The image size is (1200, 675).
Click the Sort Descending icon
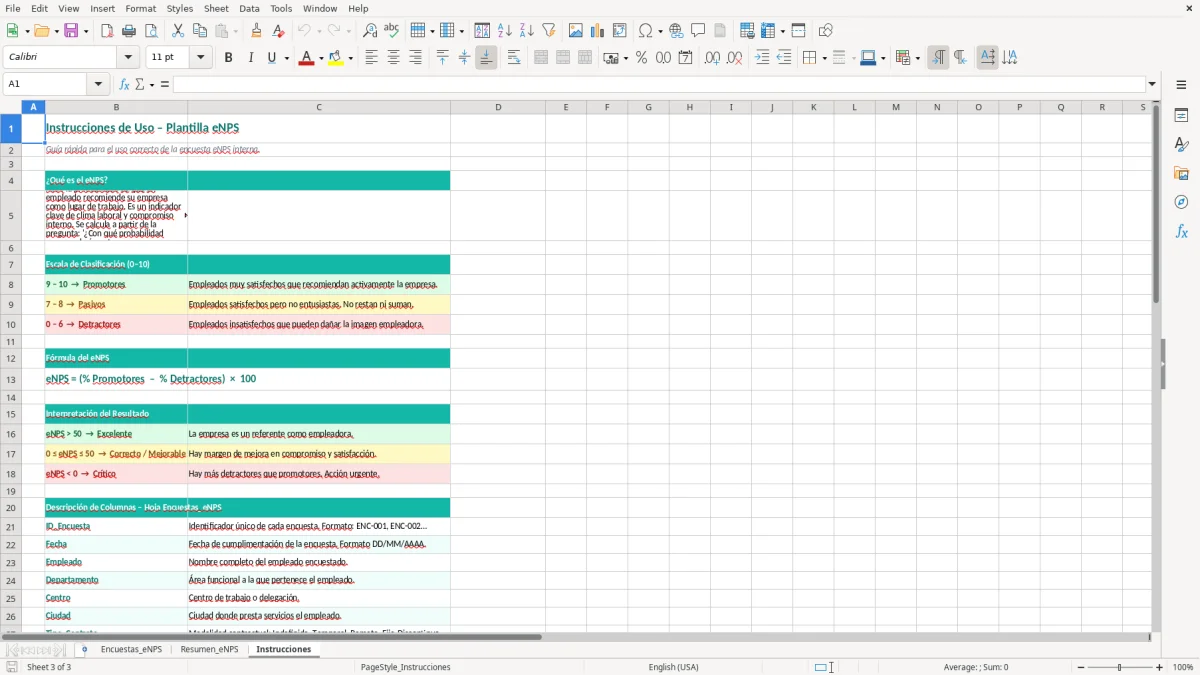click(527, 31)
